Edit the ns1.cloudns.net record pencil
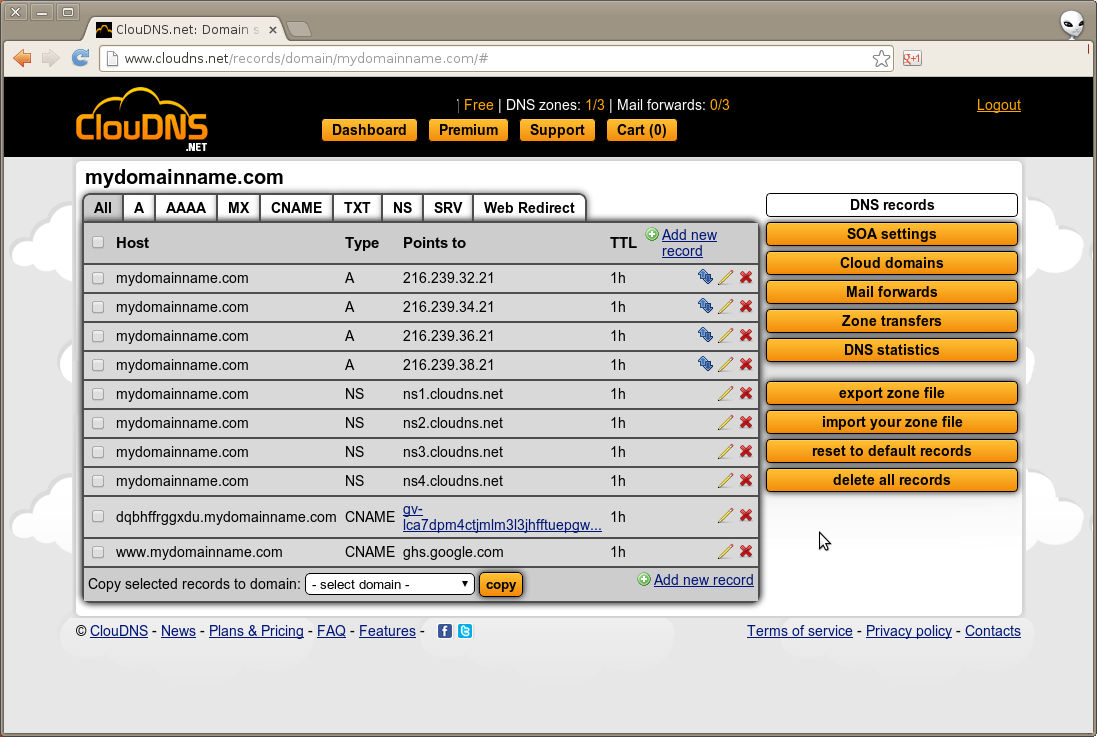This screenshot has width=1097, height=737. pos(726,393)
